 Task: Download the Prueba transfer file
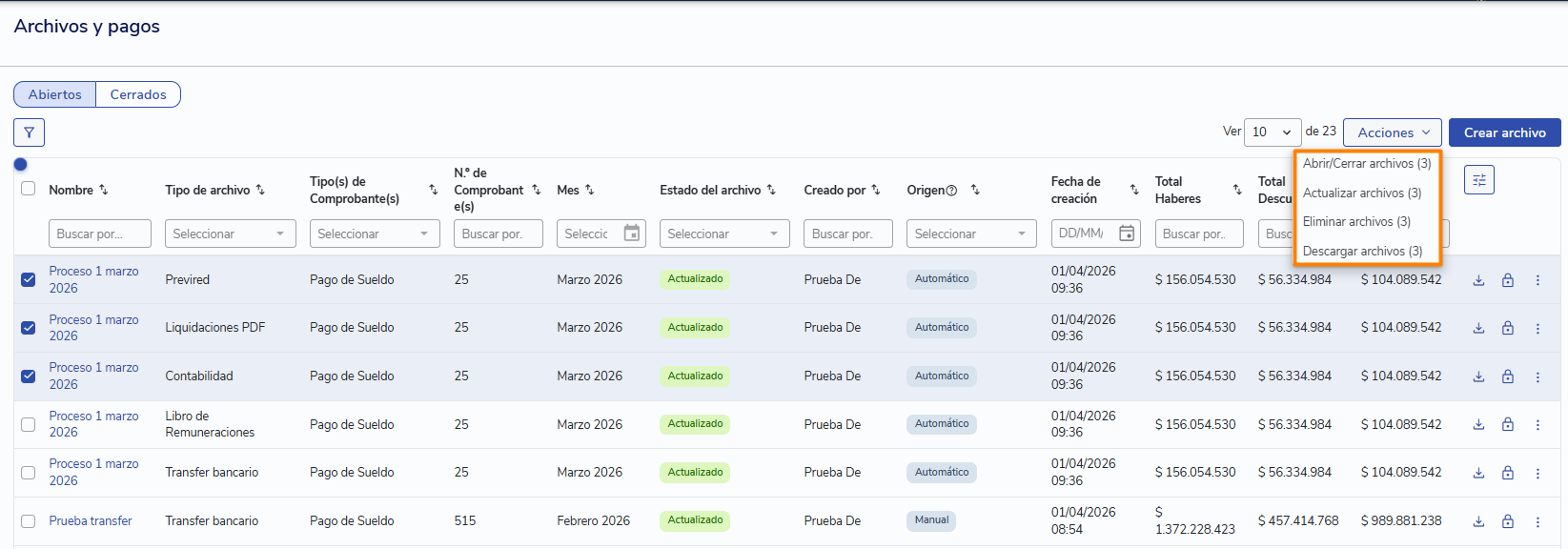coord(1478,521)
